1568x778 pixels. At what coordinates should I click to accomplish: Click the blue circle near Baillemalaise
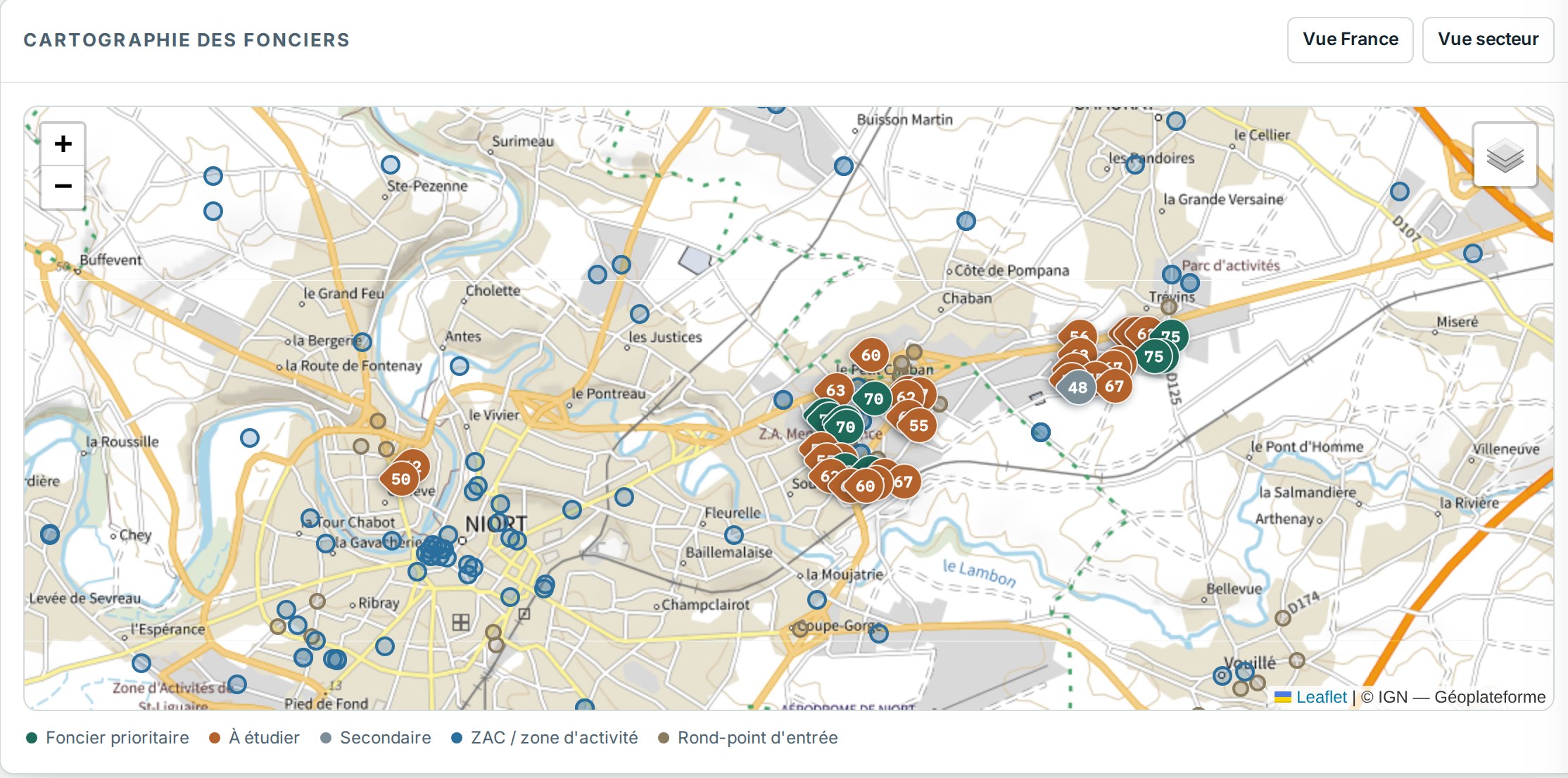(x=734, y=535)
